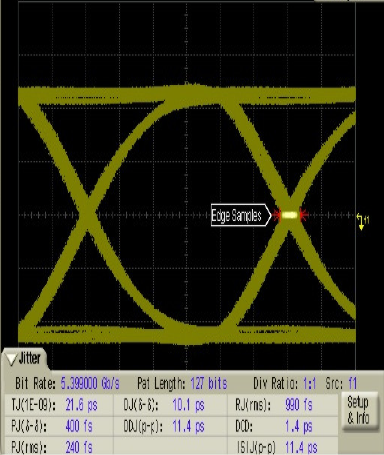Click the TJ(1E-09) label

[x=34, y=405]
